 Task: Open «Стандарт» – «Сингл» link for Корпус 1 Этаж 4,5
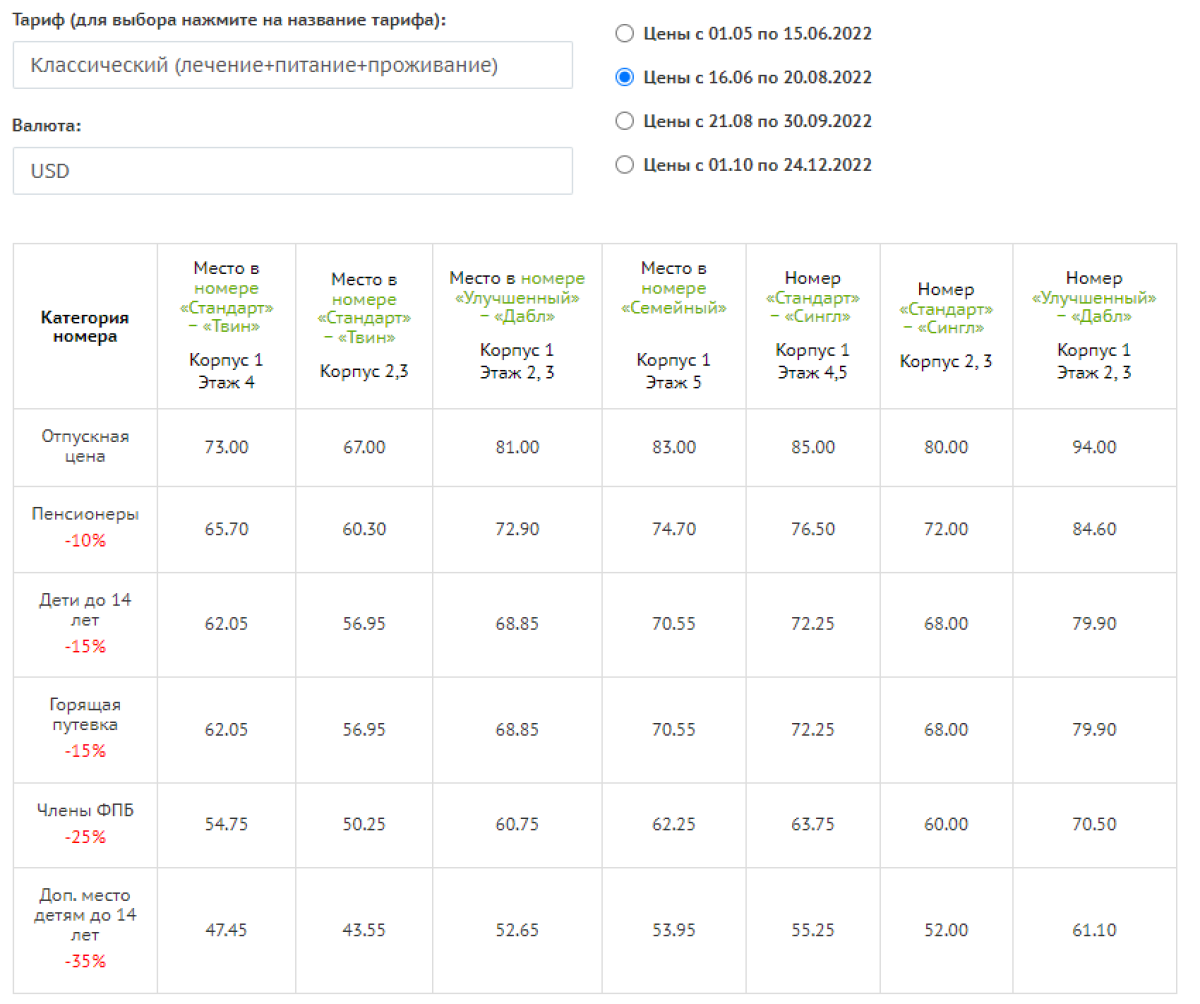pyautogui.click(x=813, y=307)
